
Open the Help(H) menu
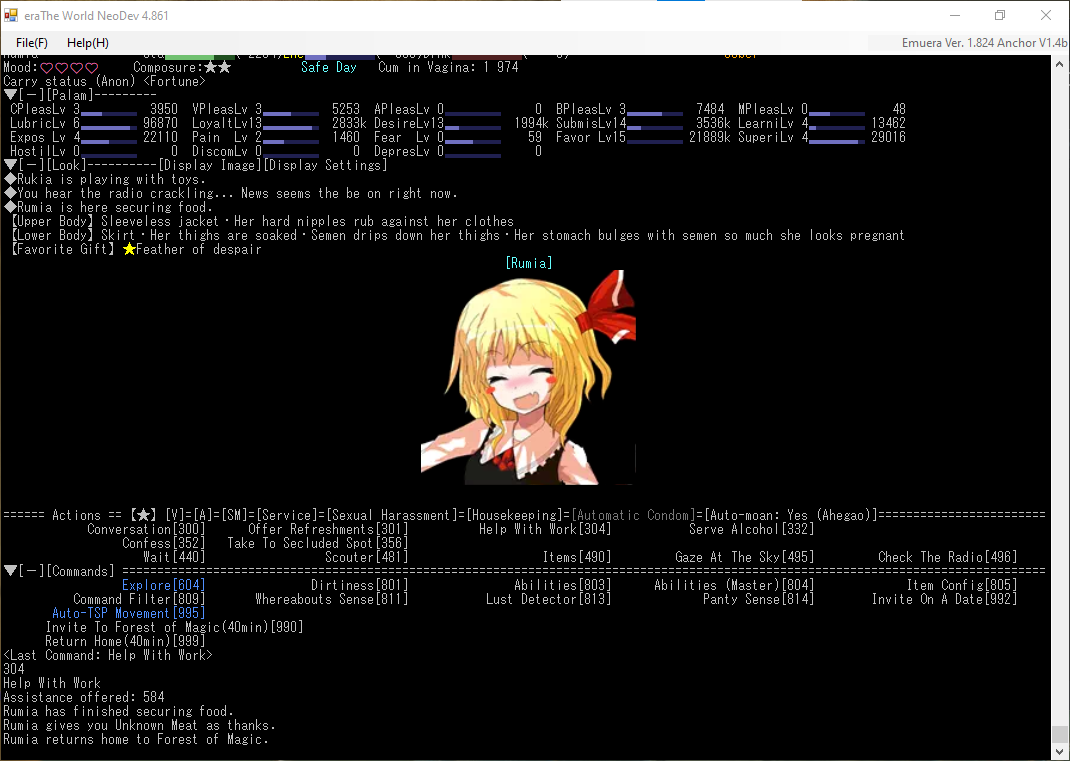[x=88, y=43]
